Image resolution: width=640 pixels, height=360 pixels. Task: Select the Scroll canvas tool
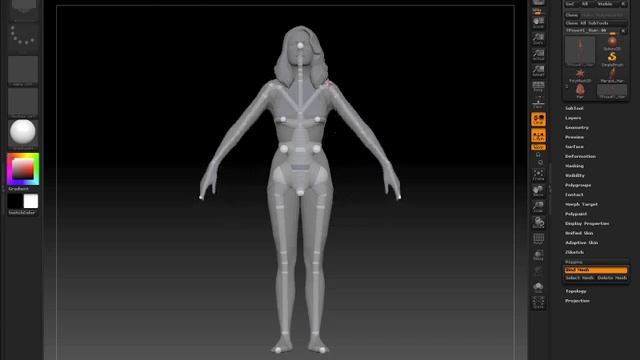point(538,22)
